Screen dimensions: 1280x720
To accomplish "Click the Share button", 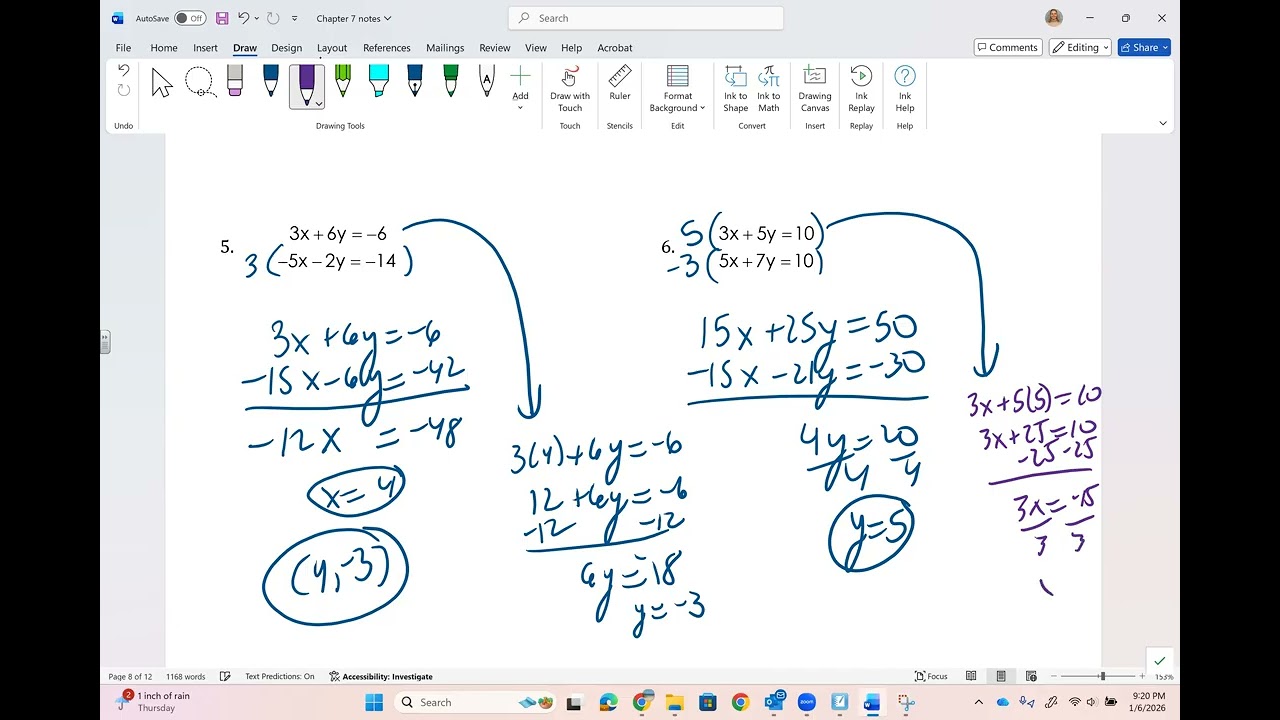I will 1144,47.
